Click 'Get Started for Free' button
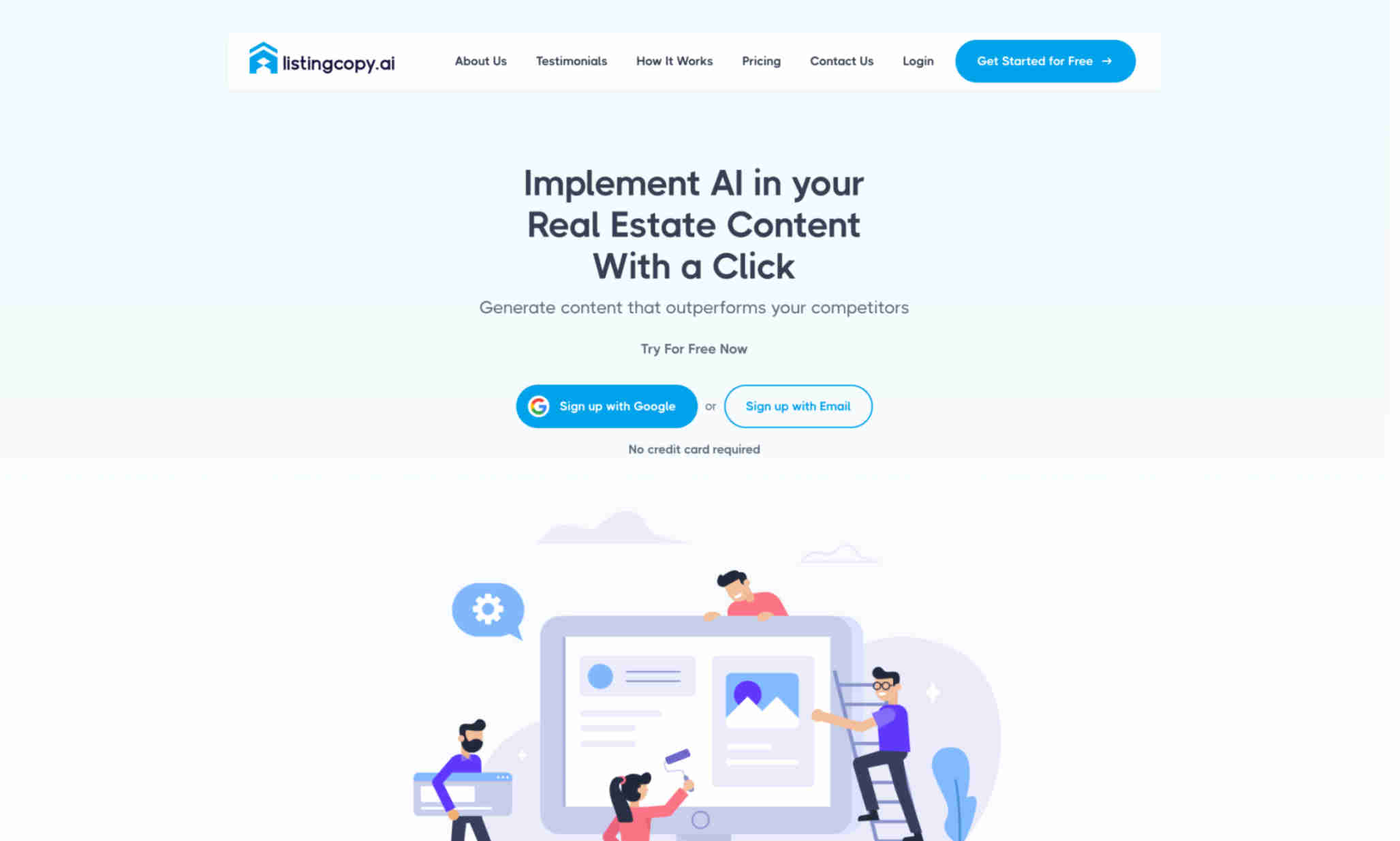The width and height of the screenshot is (1400, 841). [1044, 61]
